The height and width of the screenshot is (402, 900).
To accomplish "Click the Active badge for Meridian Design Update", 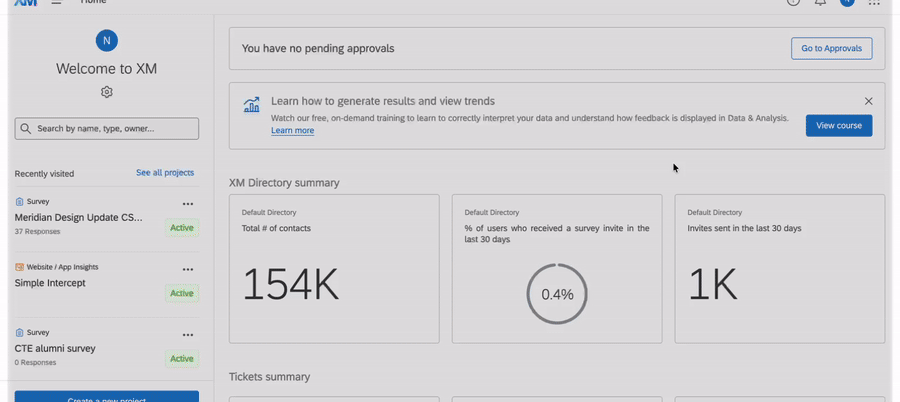I will (182, 228).
